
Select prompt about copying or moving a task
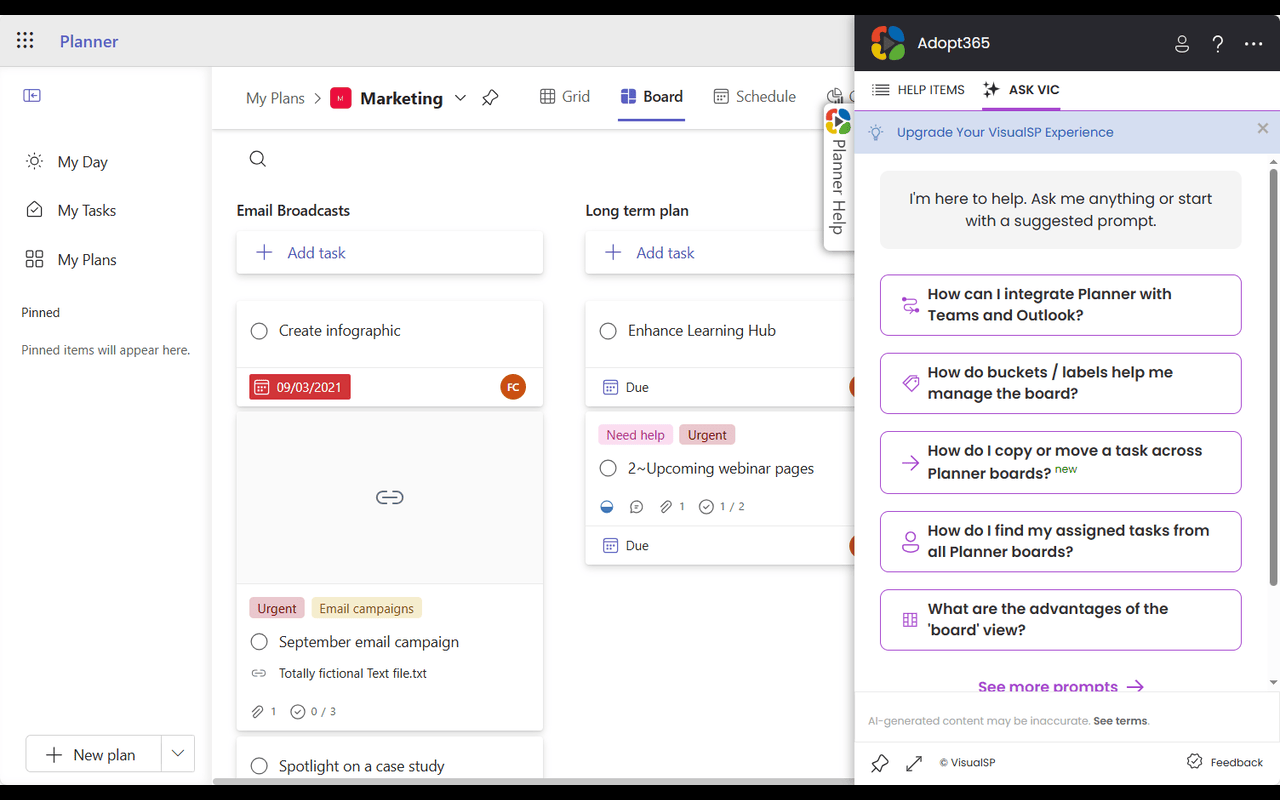(1061, 462)
